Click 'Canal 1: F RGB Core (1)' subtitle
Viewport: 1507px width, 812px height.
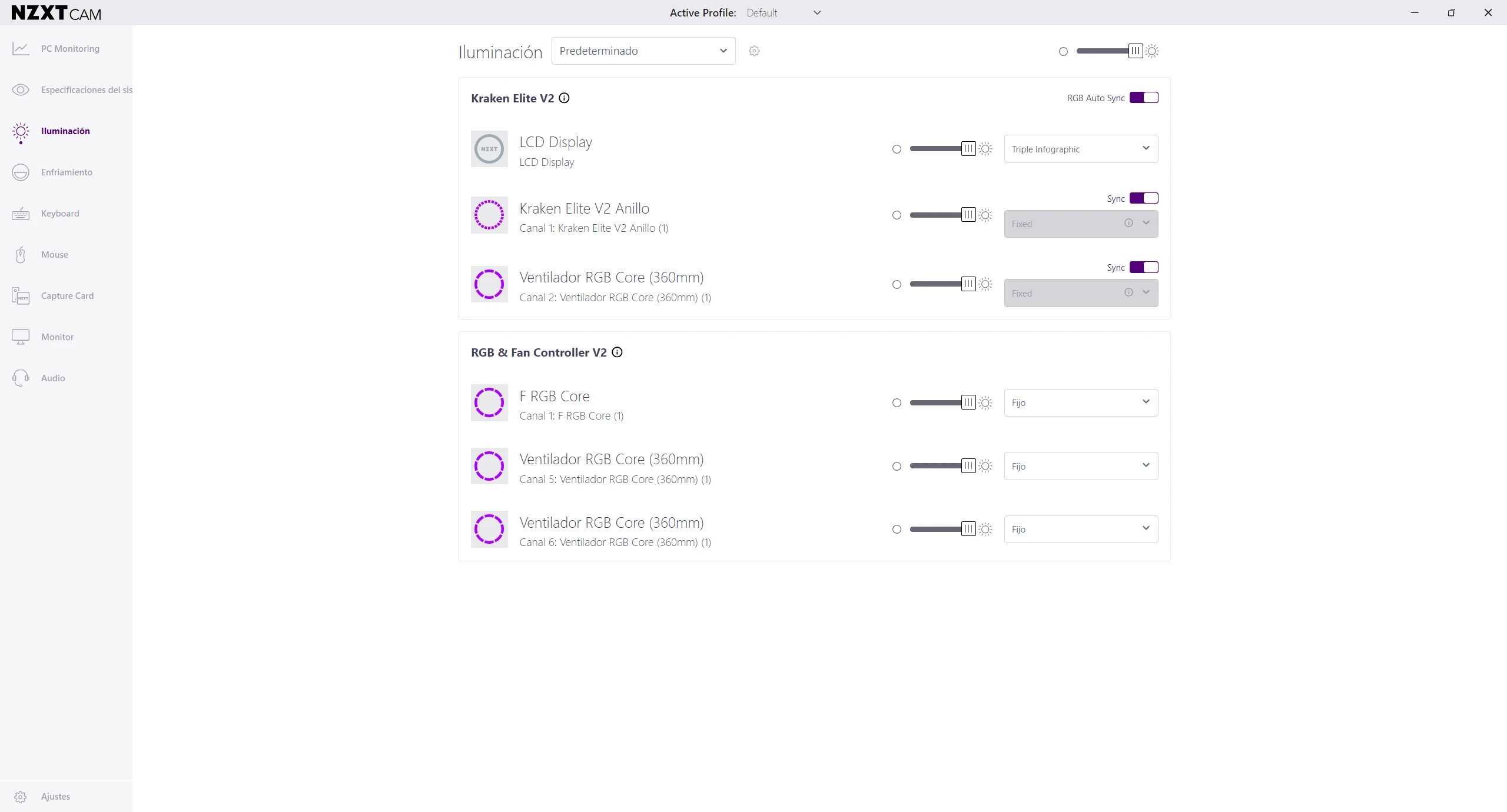pyautogui.click(x=571, y=416)
